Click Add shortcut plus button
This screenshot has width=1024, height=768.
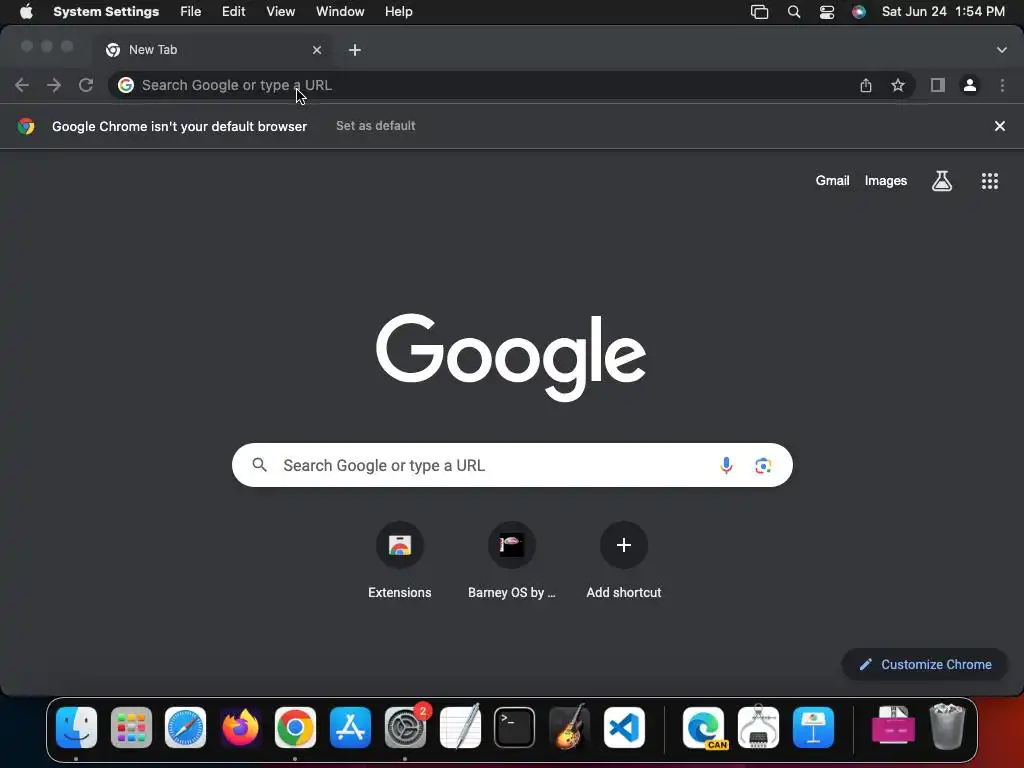pyautogui.click(x=624, y=545)
